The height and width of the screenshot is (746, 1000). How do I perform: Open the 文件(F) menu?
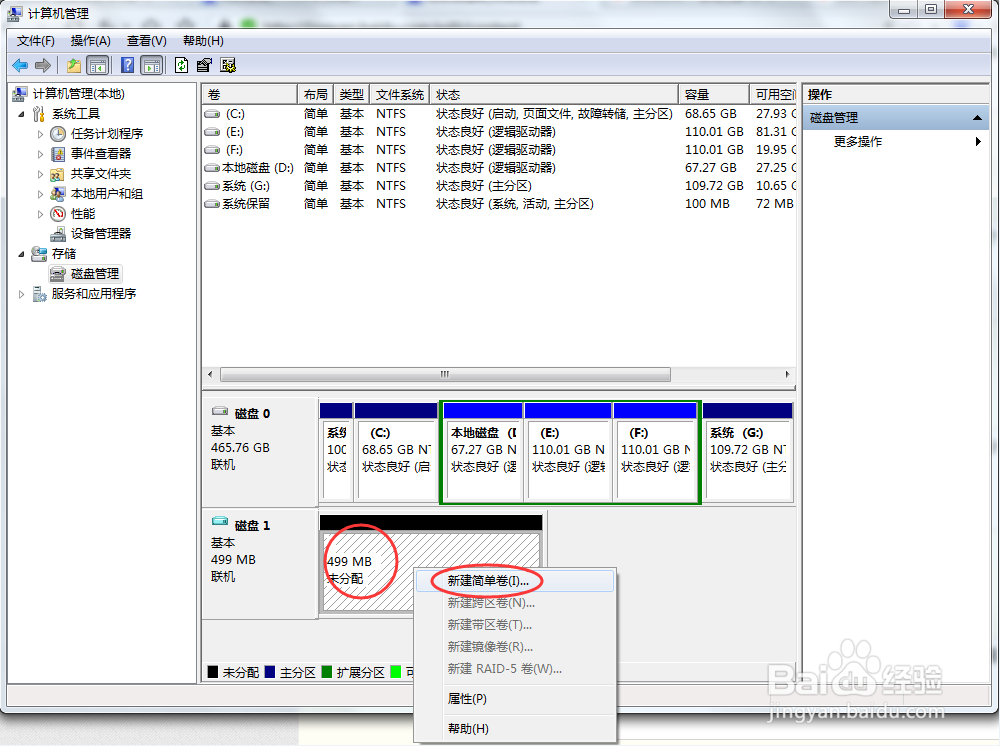36,41
